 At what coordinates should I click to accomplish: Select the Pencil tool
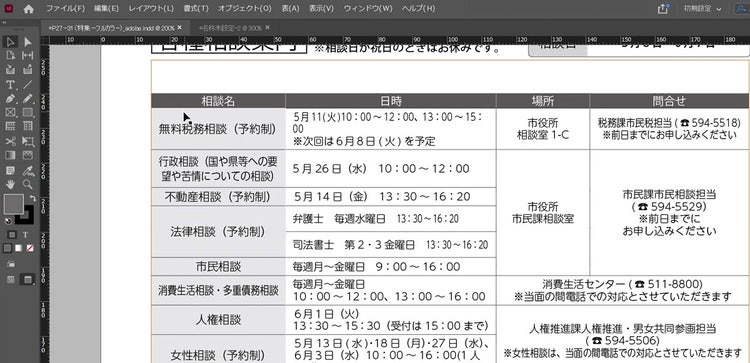click(x=28, y=99)
